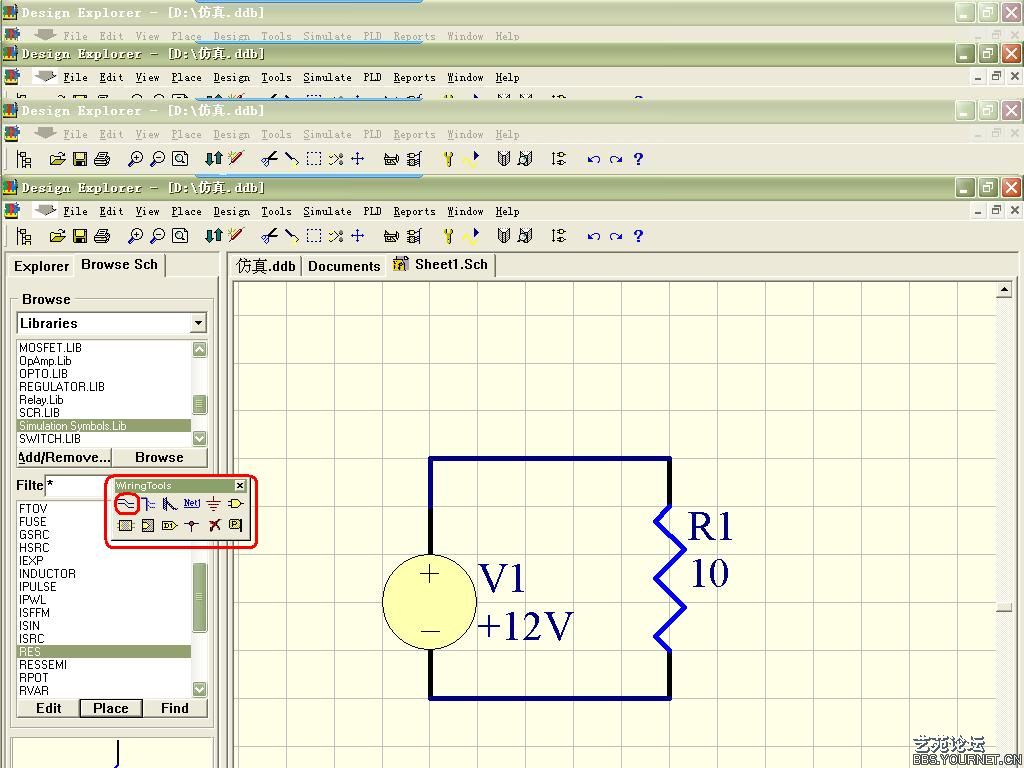Image resolution: width=1024 pixels, height=768 pixels.
Task: Open the Design menu in front window
Action: (231, 212)
